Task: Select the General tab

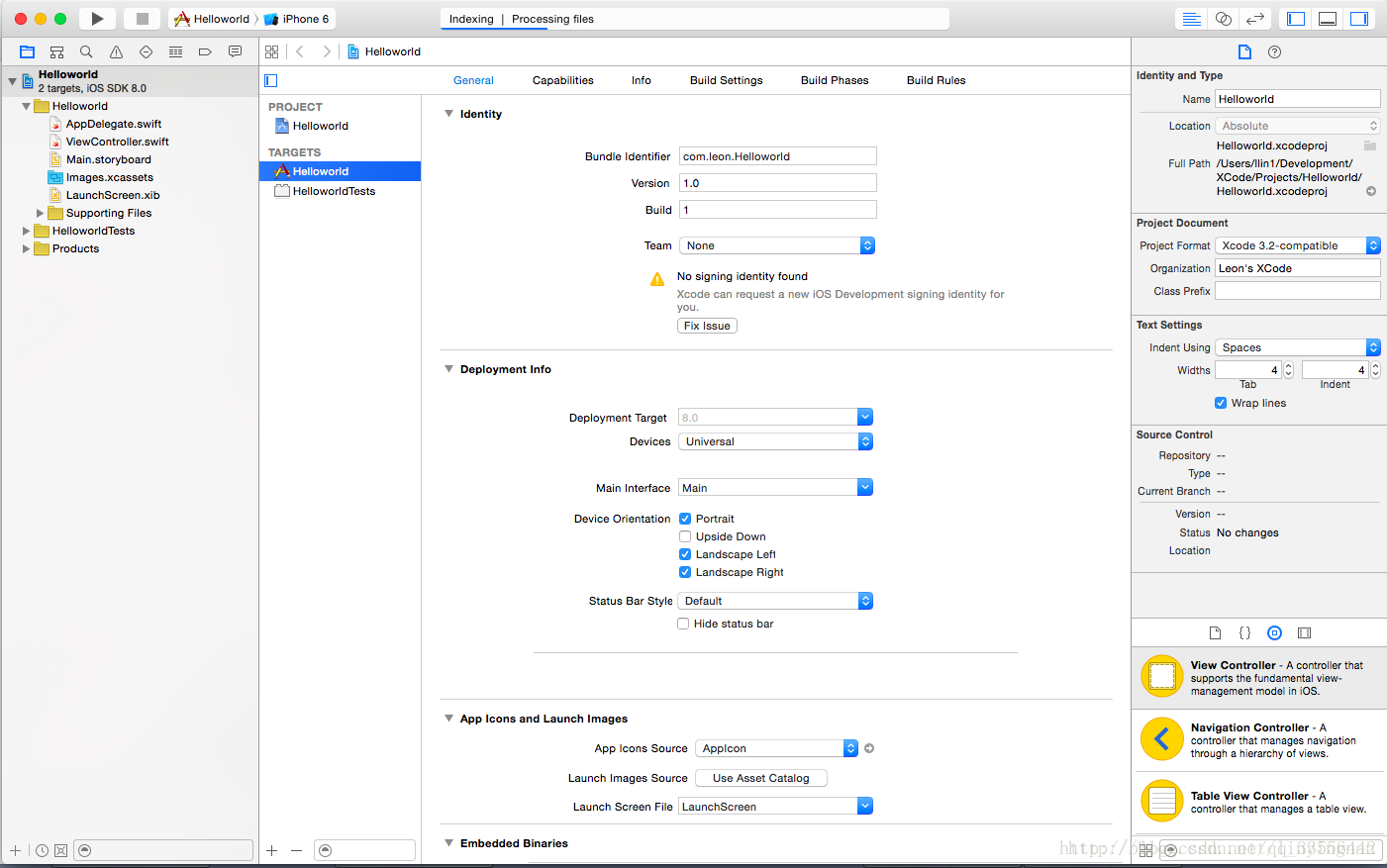Action: [x=473, y=80]
